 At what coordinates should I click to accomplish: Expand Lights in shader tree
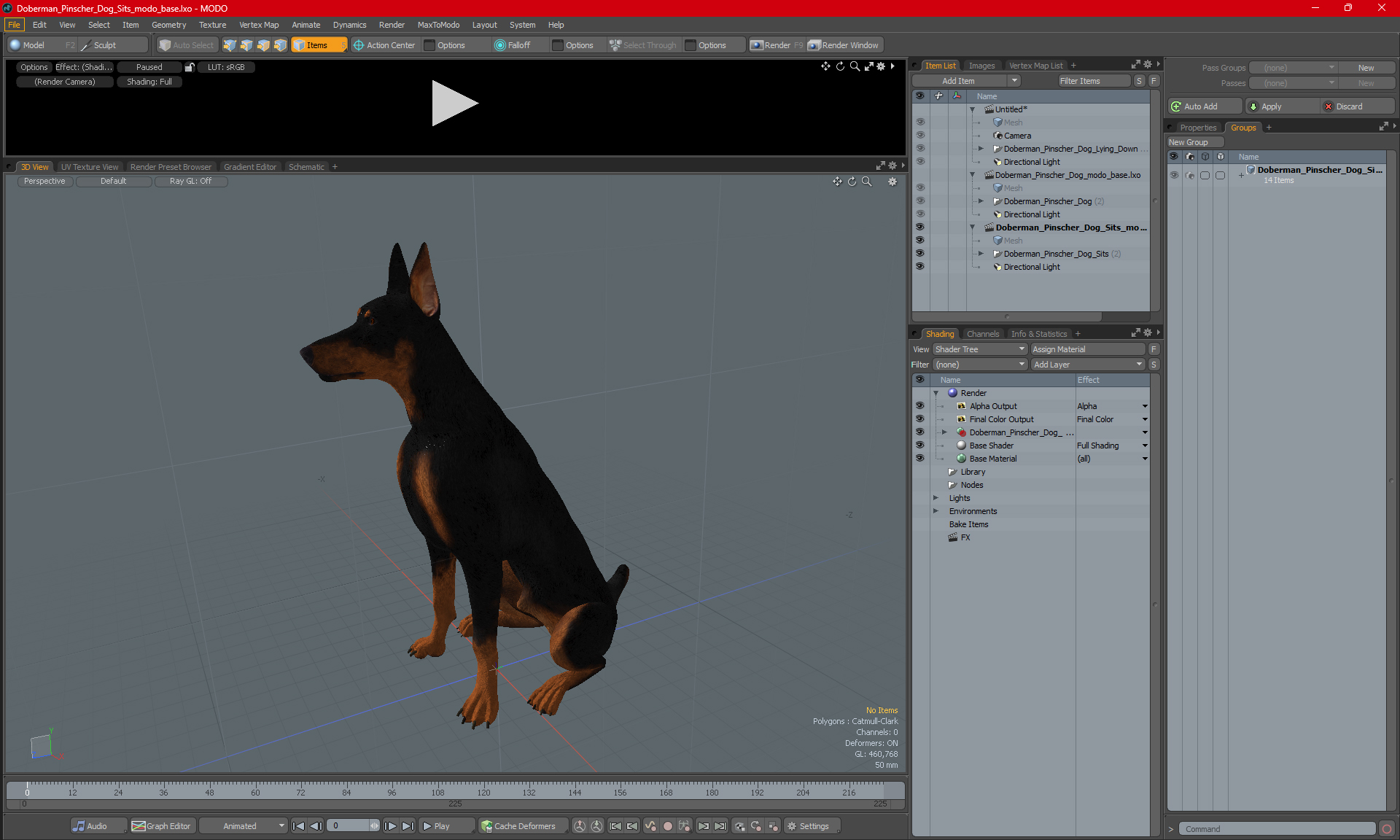coord(936,498)
